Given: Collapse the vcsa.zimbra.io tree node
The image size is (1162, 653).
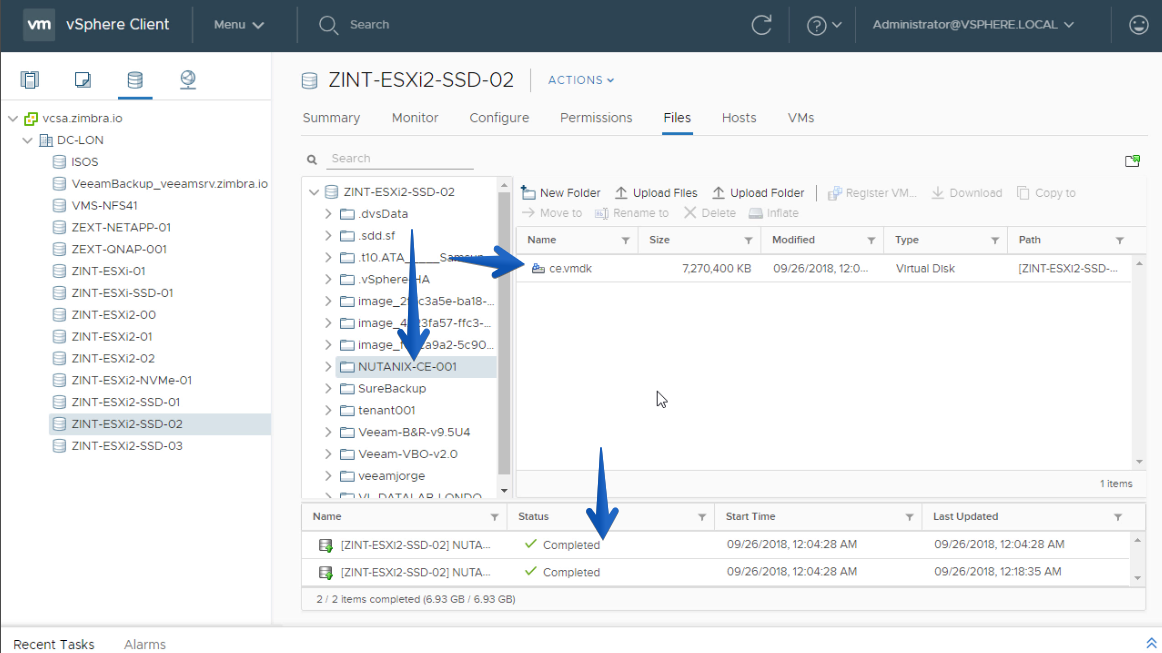Looking at the screenshot, I should coord(13,118).
